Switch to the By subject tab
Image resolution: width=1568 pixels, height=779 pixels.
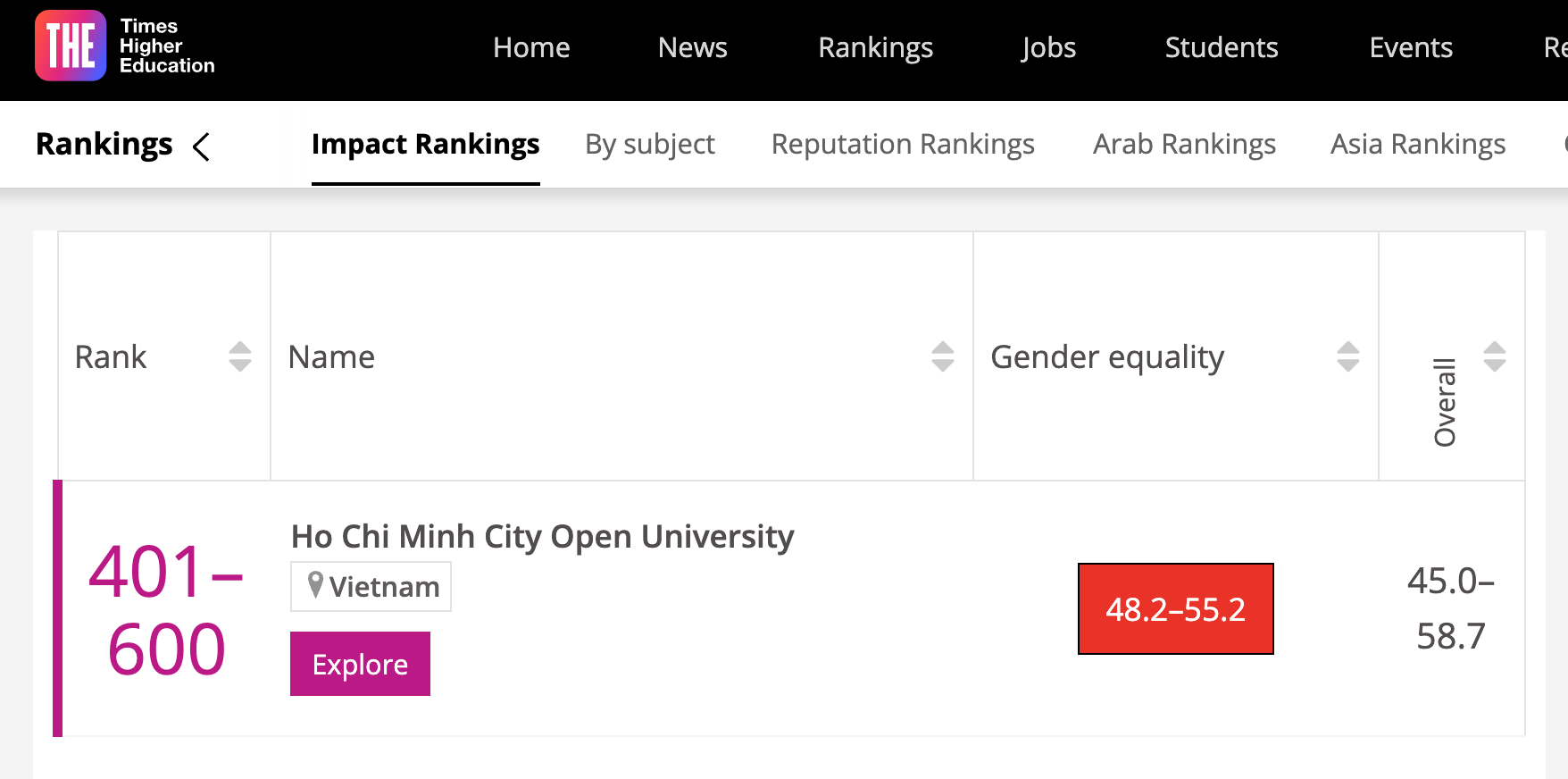coord(650,145)
